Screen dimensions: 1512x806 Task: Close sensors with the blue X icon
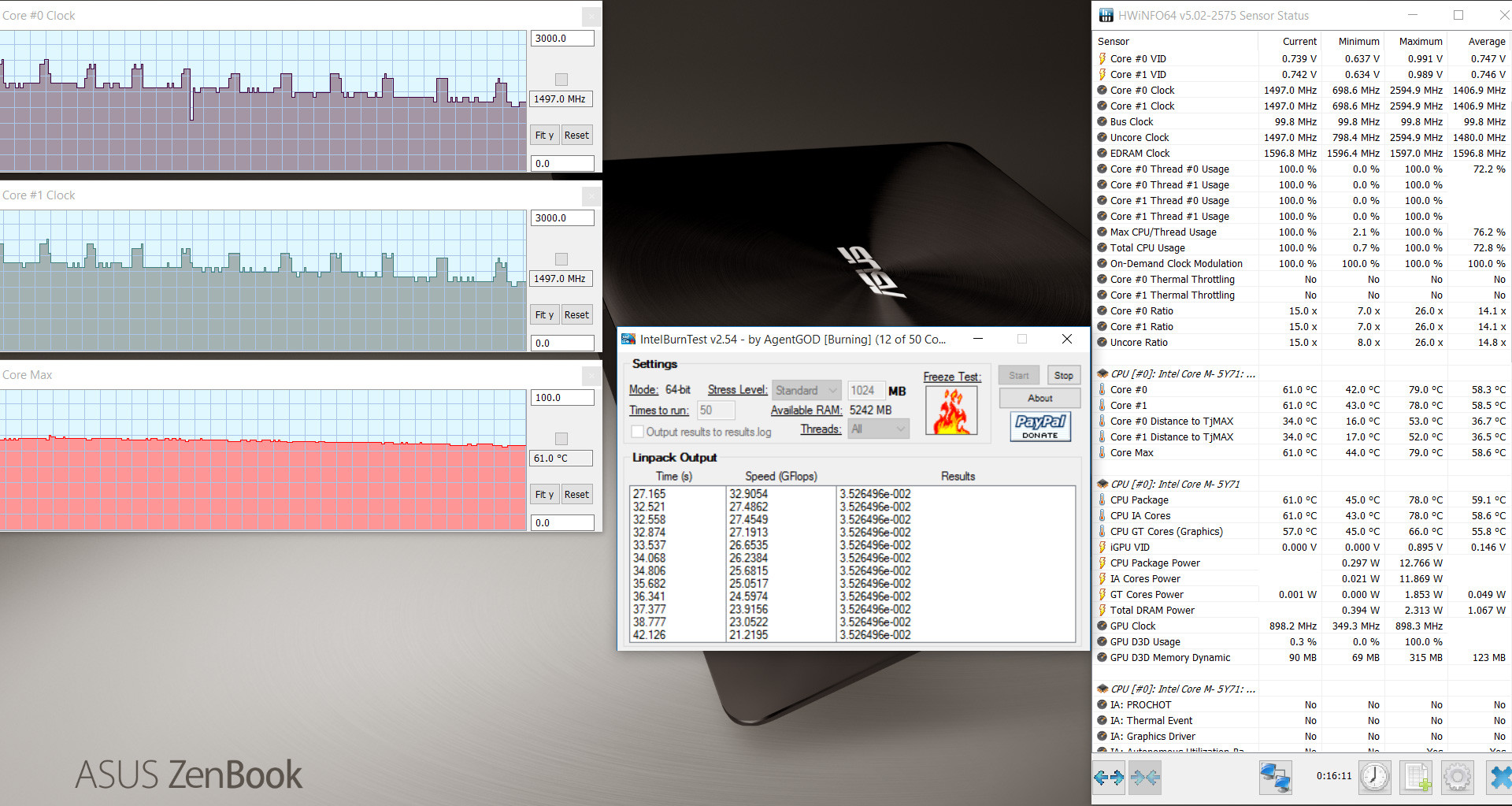click(1499, 778)
